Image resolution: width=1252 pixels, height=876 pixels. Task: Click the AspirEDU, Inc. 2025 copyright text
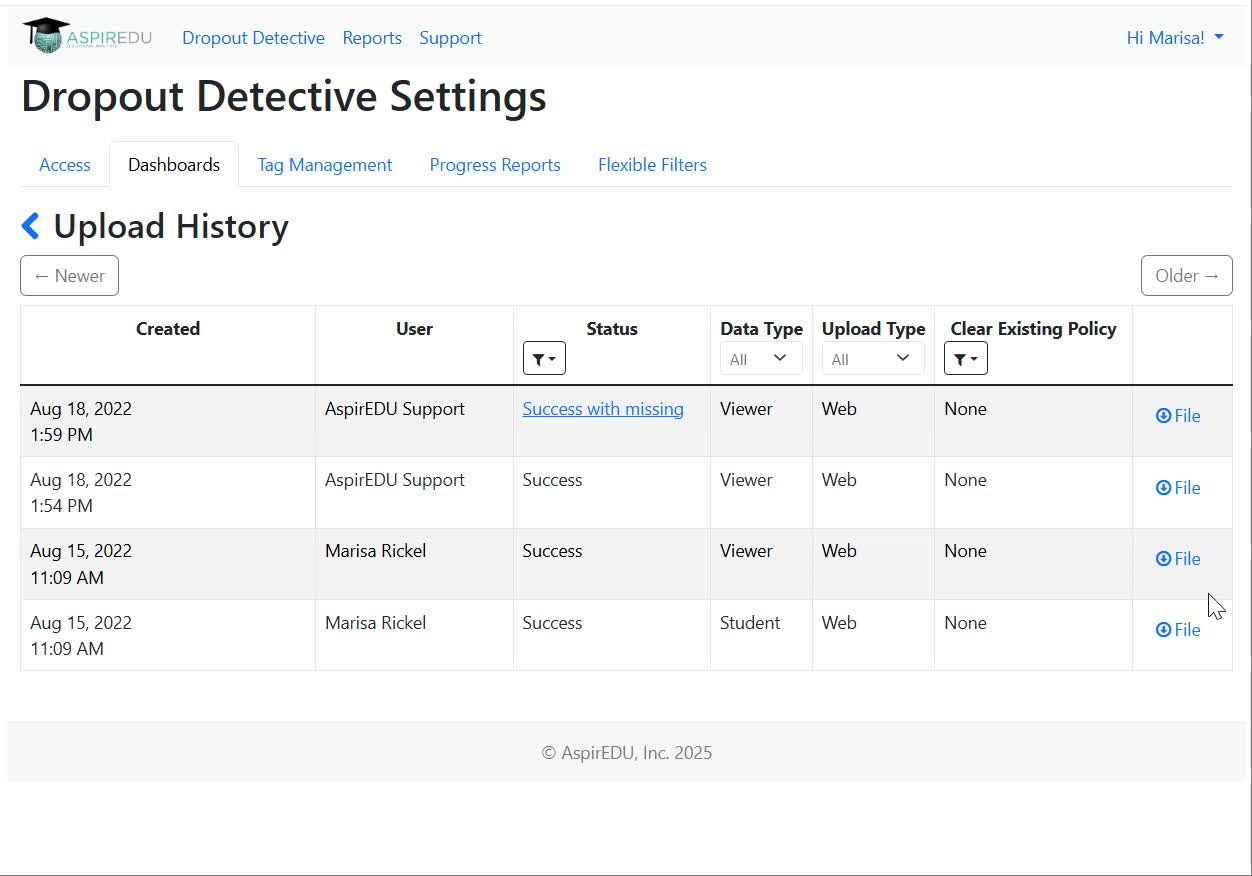click(x=627, y=753)
